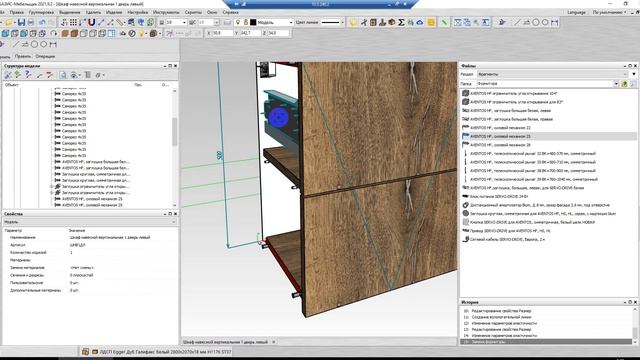
Task: Open the Правка menu
Action: click(x=17, y=12)
